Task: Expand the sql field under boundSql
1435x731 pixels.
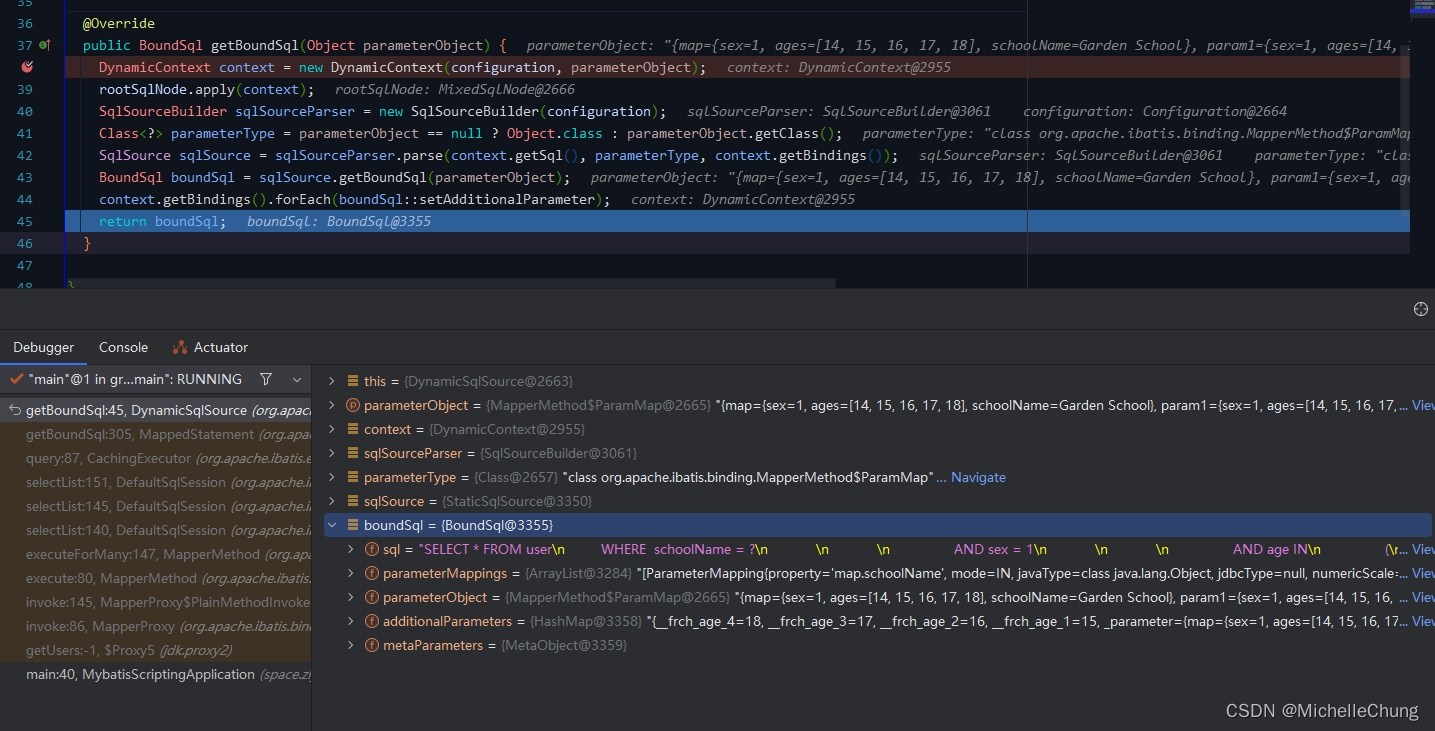Action: (x=350, y=549)
